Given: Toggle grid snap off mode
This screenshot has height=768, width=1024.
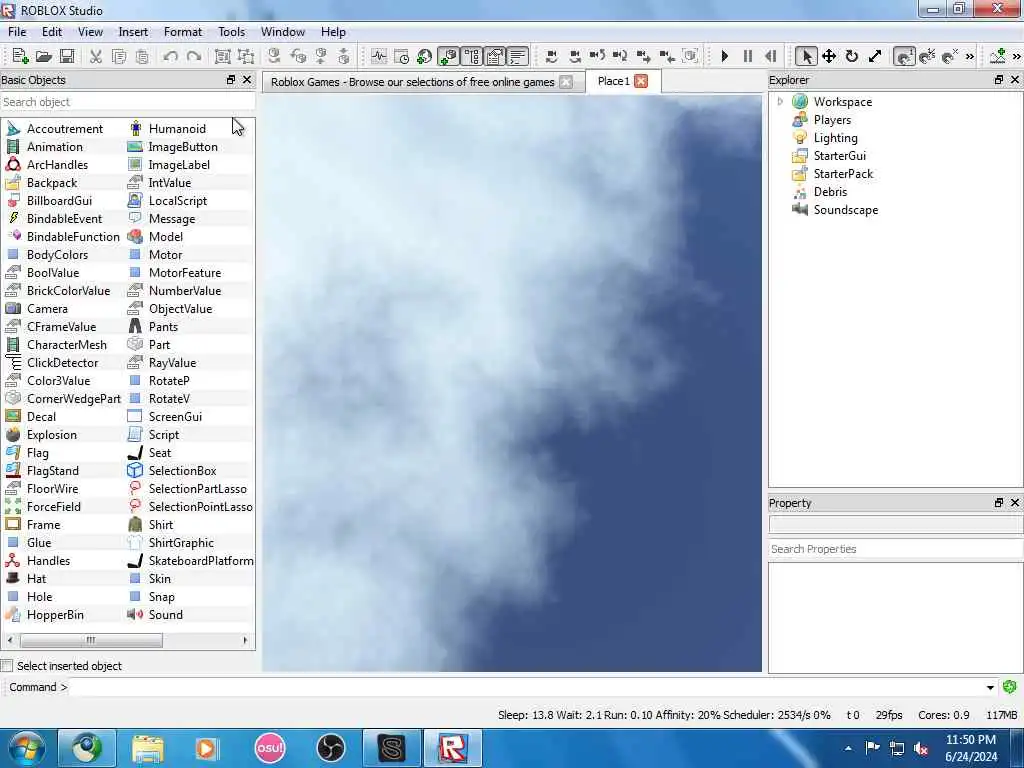Looking at the screenshot, I should (x=950, y=56).
